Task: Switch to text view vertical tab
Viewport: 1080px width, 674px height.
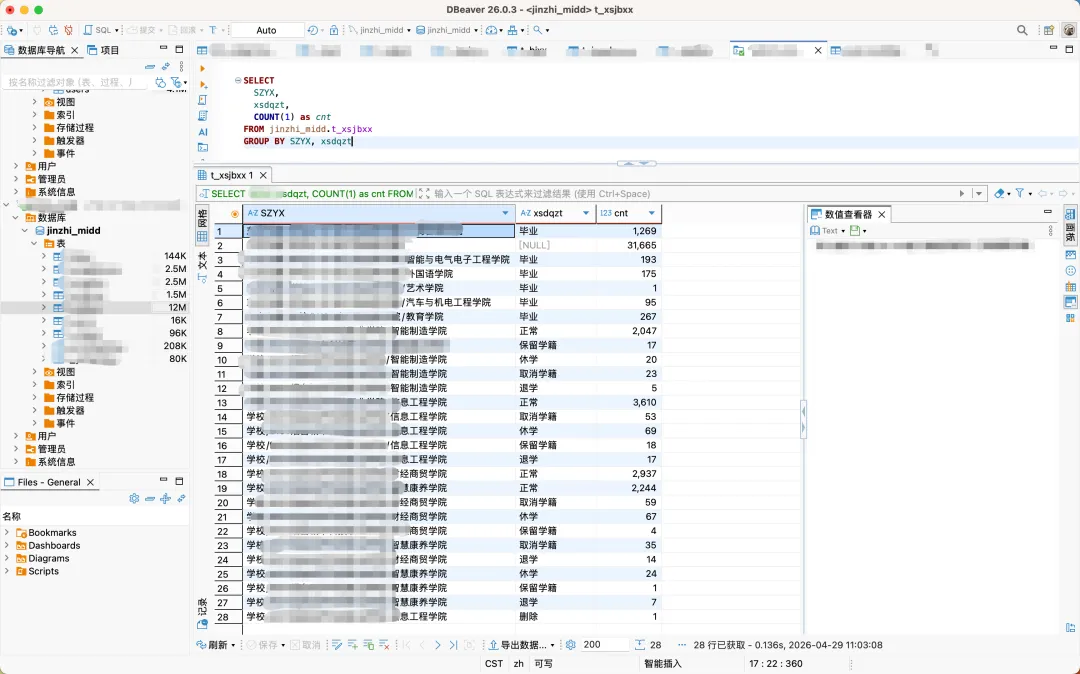Action: click(x=202, y=265)
